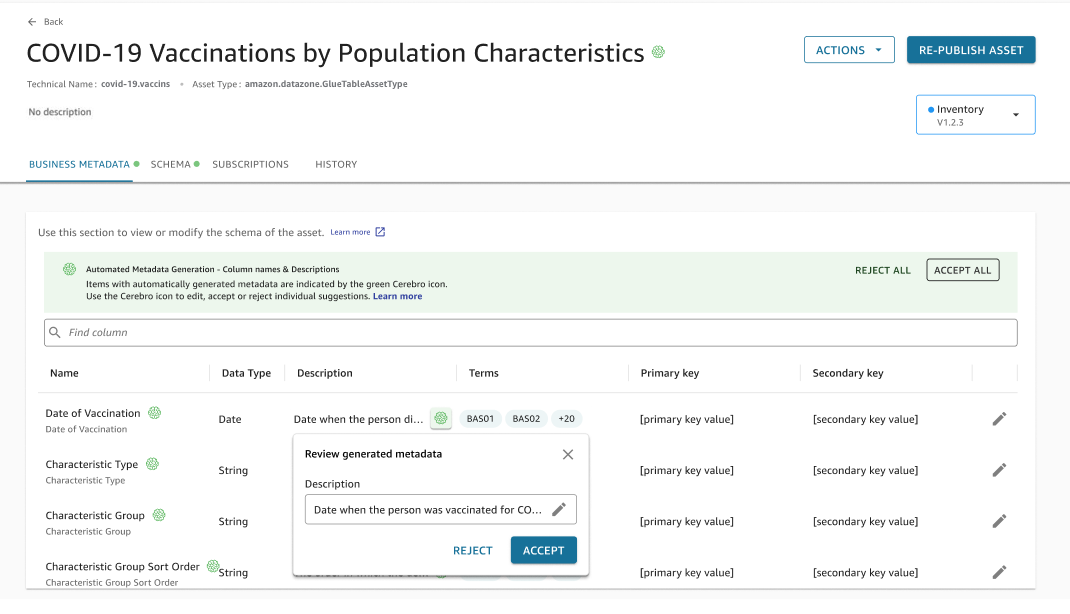Switch to the SCHEMA tab

[171, 164]
